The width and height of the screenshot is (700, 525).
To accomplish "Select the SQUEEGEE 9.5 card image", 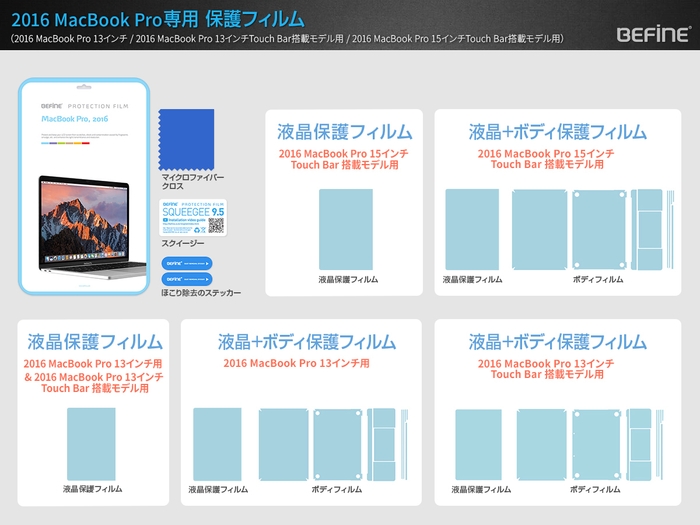I will [193, 217].
